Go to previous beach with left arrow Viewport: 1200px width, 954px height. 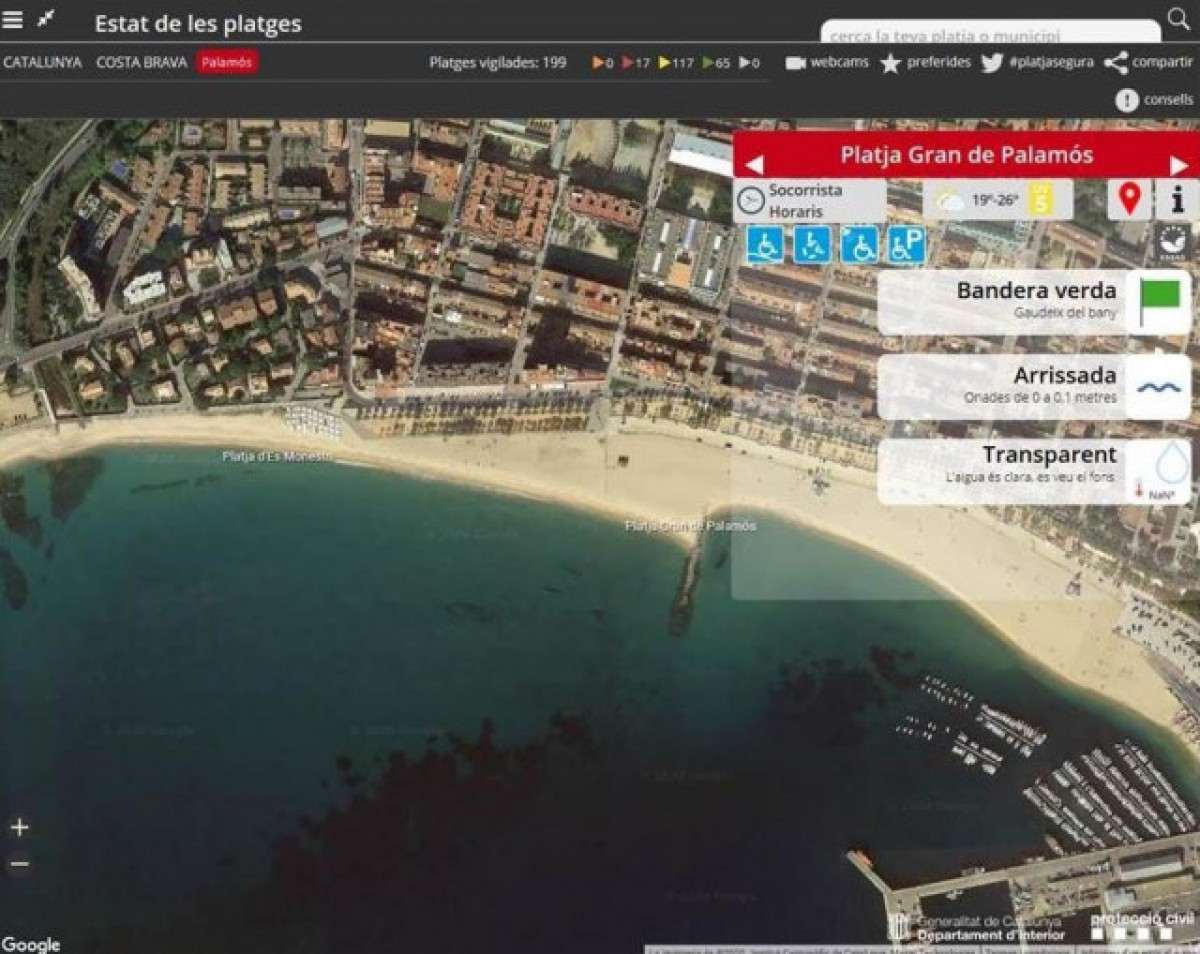pos(755,165)
